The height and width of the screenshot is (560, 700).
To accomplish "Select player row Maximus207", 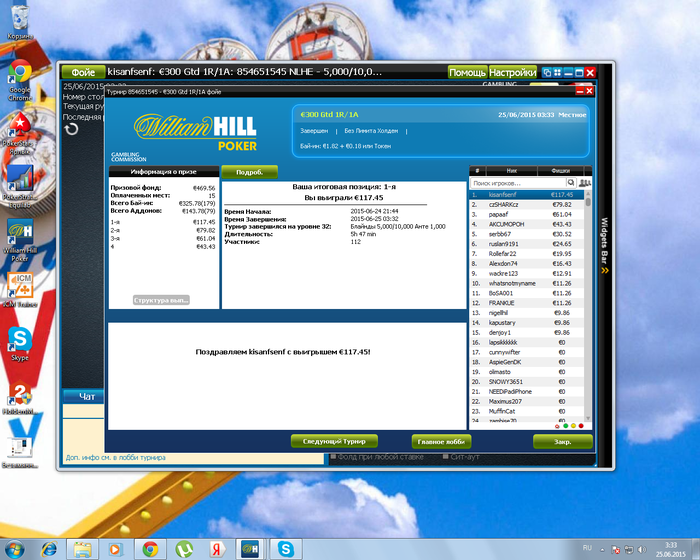I will coord(527,401).
